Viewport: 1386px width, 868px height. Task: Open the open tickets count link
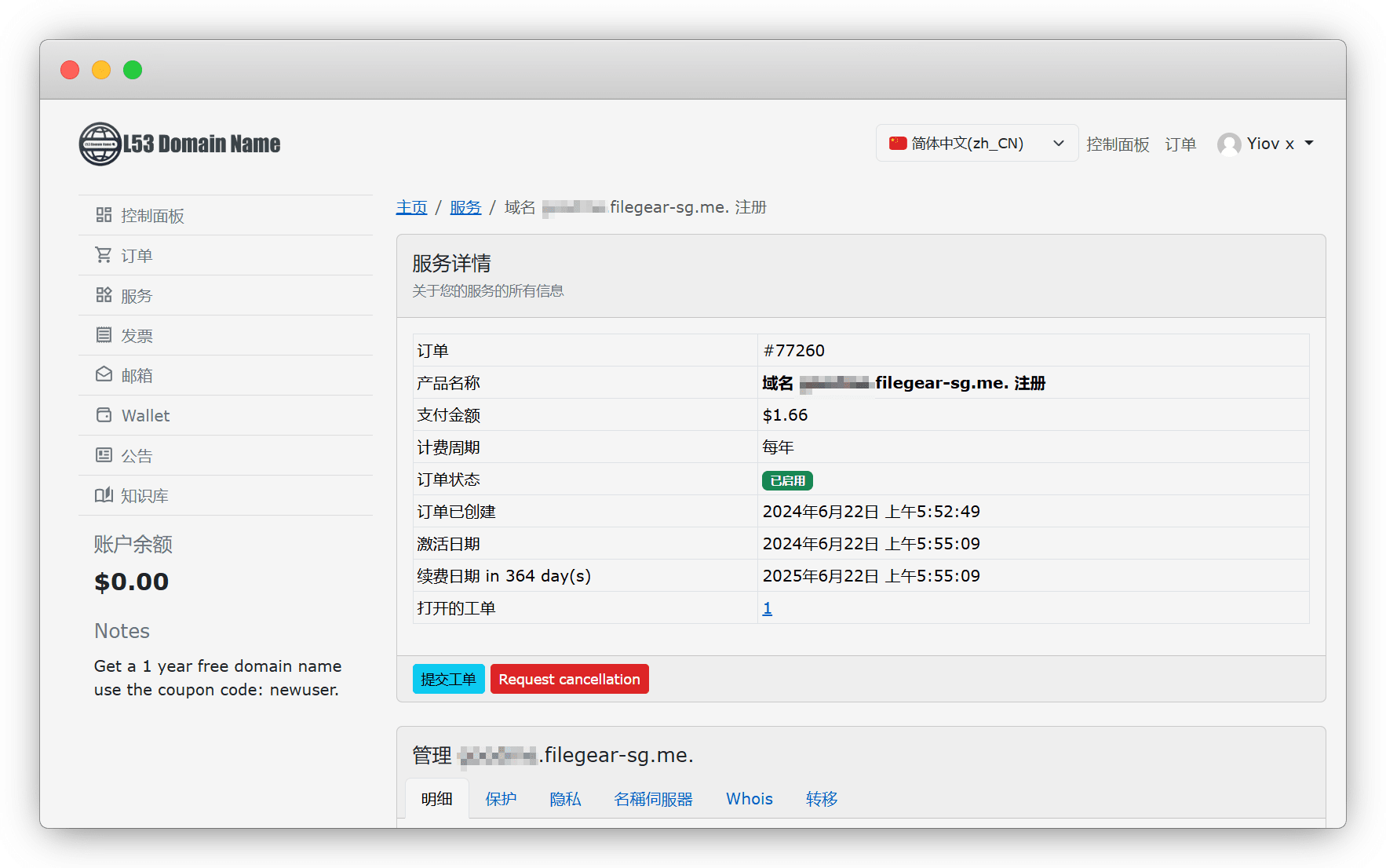[767, 608]
